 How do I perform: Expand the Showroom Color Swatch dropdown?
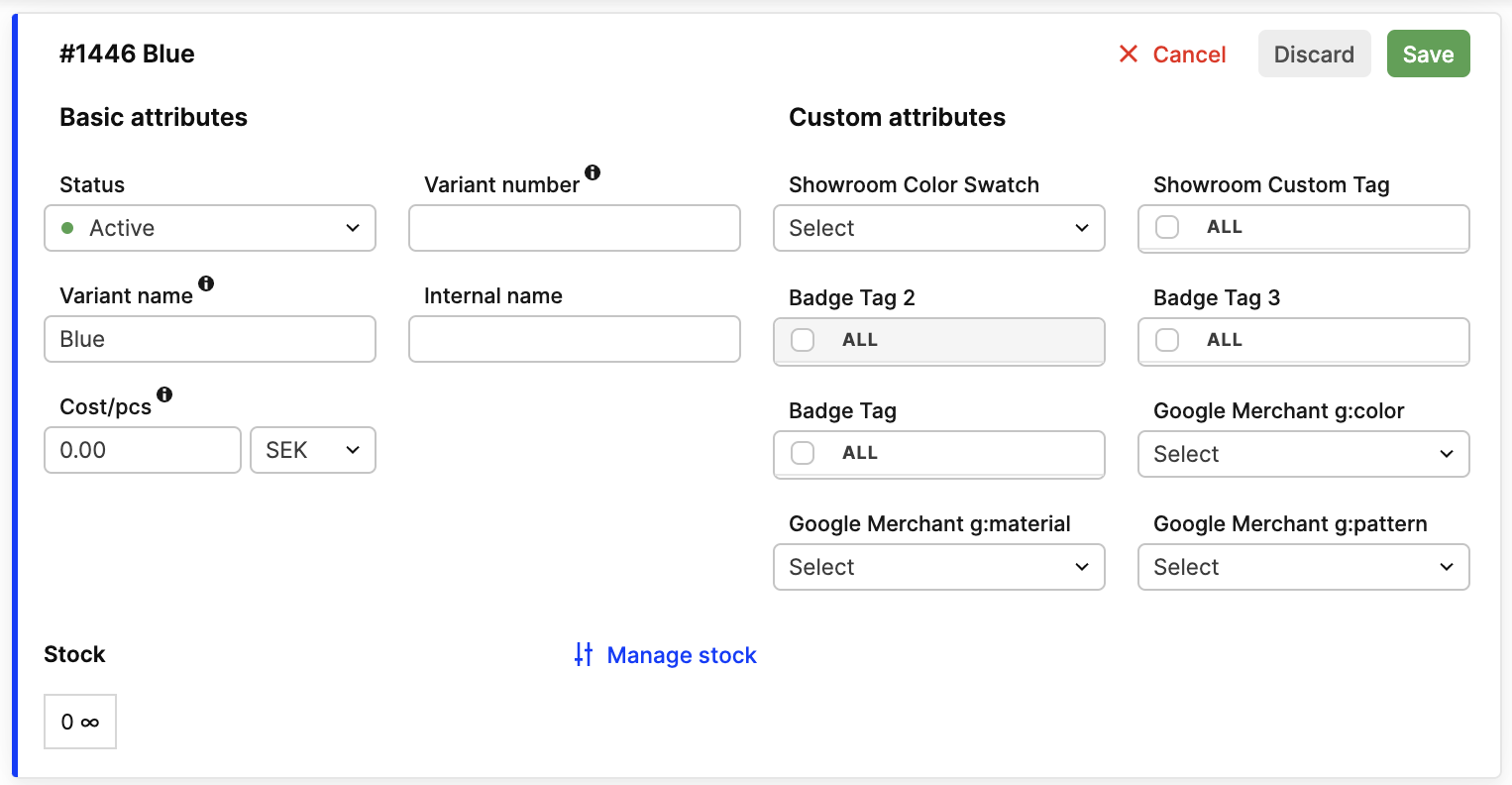938,228
